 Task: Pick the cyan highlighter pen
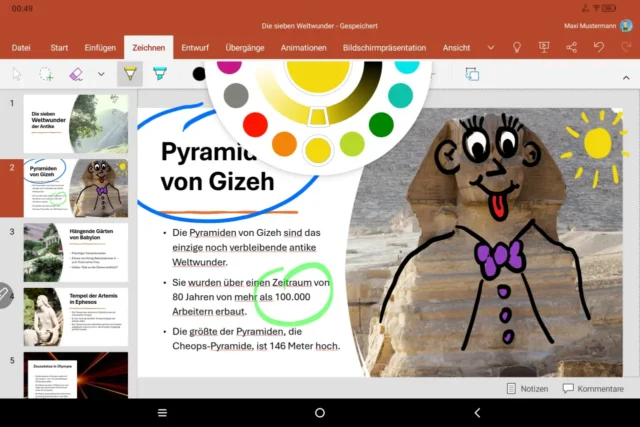tap(160, 74)
